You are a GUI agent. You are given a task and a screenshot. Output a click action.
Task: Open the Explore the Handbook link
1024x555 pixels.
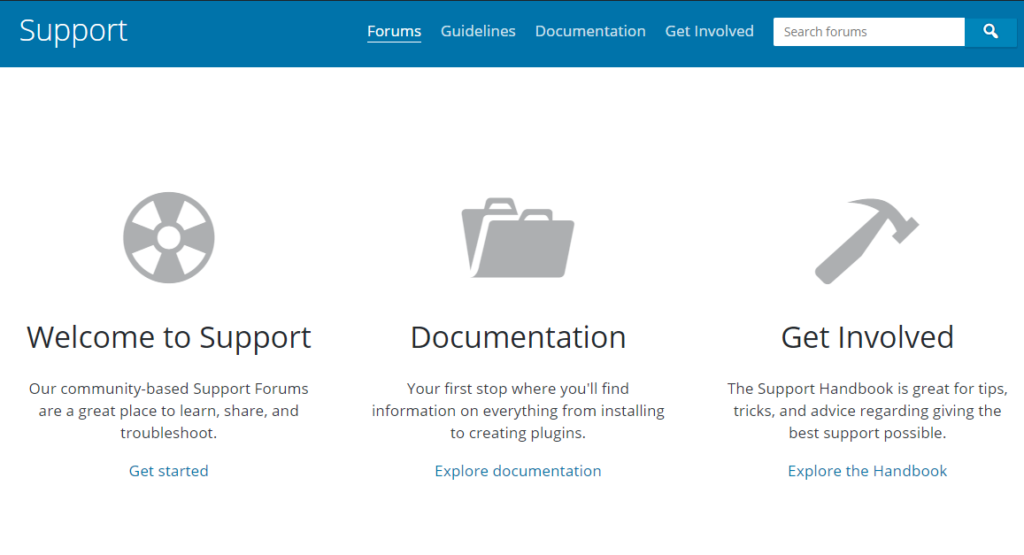point(867,471)
